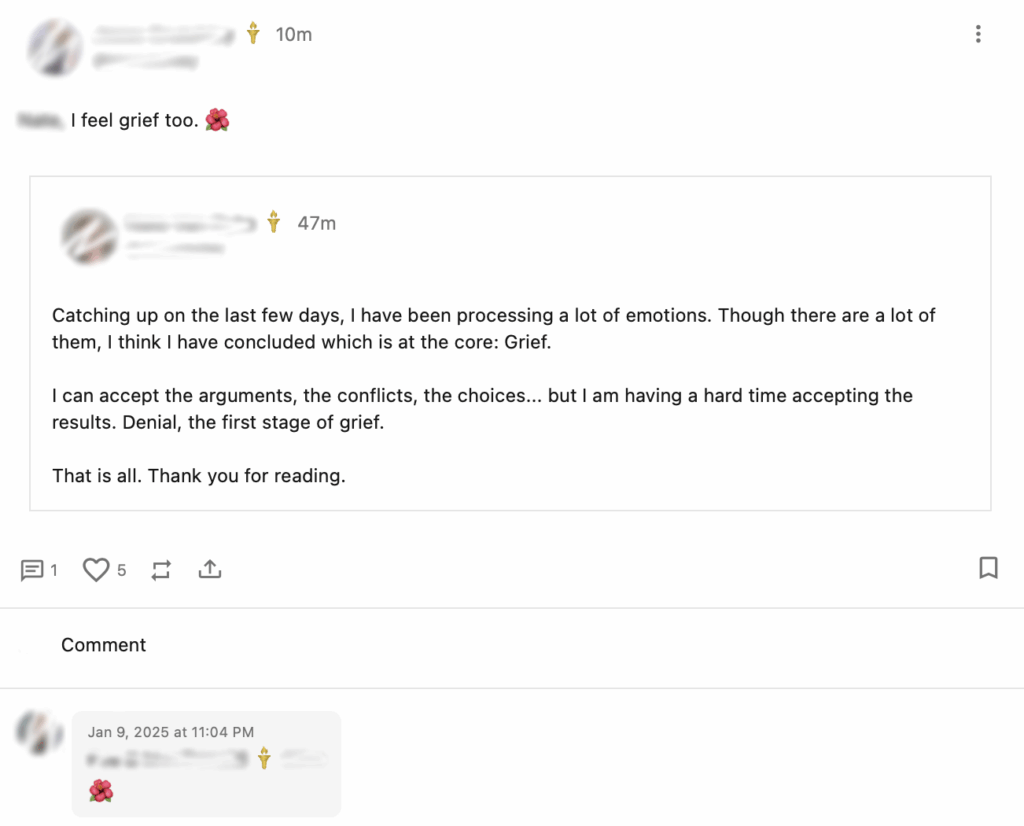This screenshot has height=826, width=1024.
Task: Click the torch badge beside 10m timestamp
Action: coord(254,34)
